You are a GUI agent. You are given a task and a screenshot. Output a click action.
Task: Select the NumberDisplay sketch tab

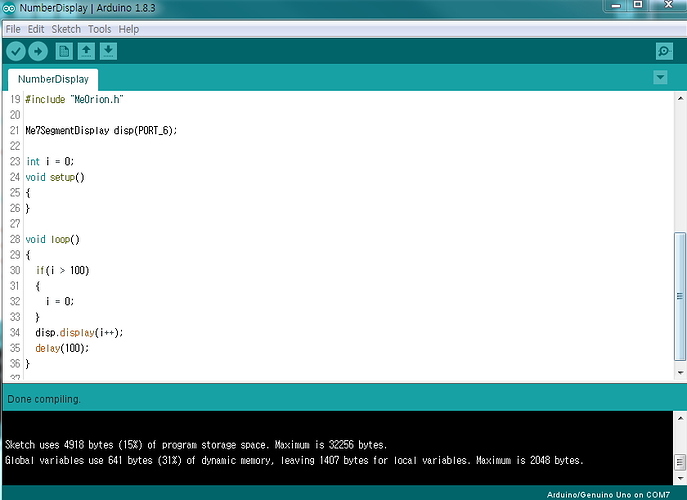53,79
